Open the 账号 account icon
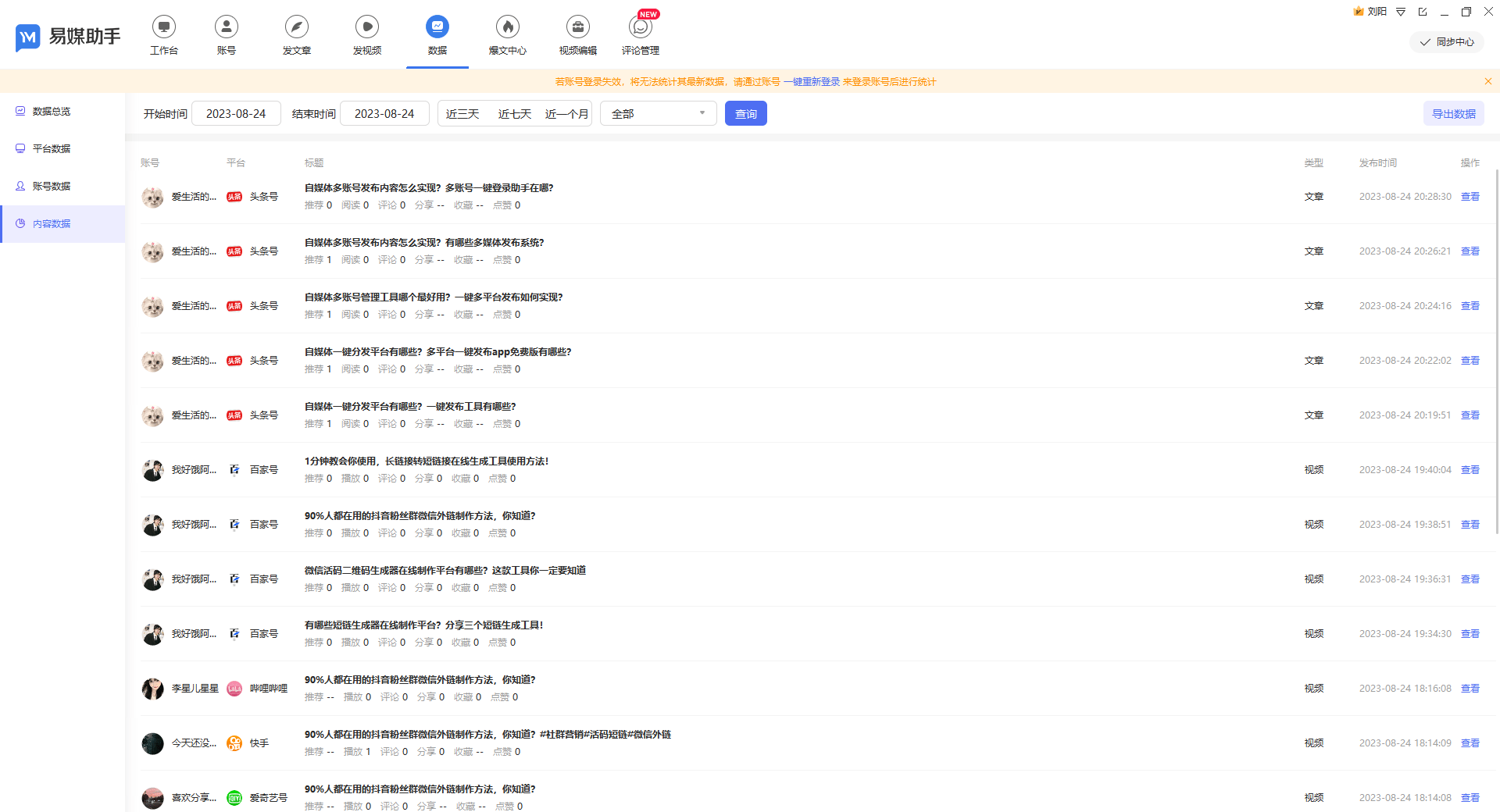The image size is (1500, 812). click(x=227, y=27)
